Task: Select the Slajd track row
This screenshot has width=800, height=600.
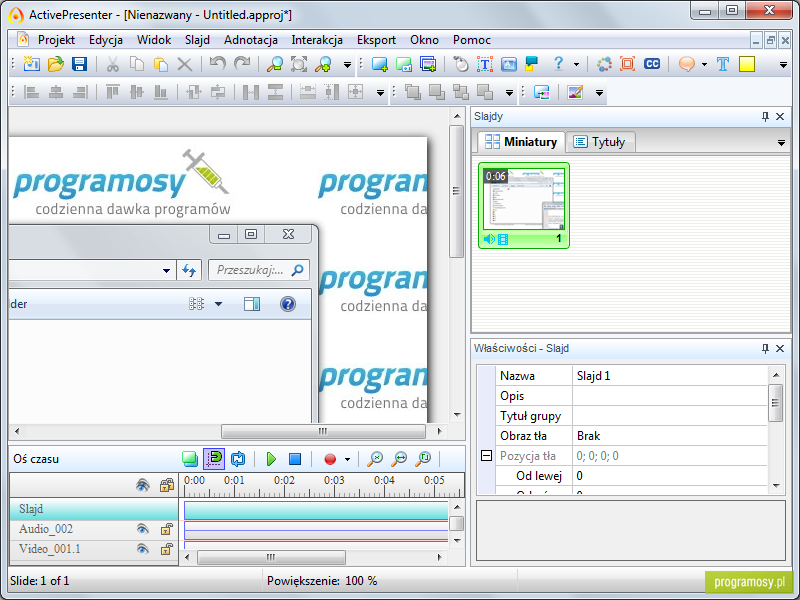Action: [x=94, y=509]
